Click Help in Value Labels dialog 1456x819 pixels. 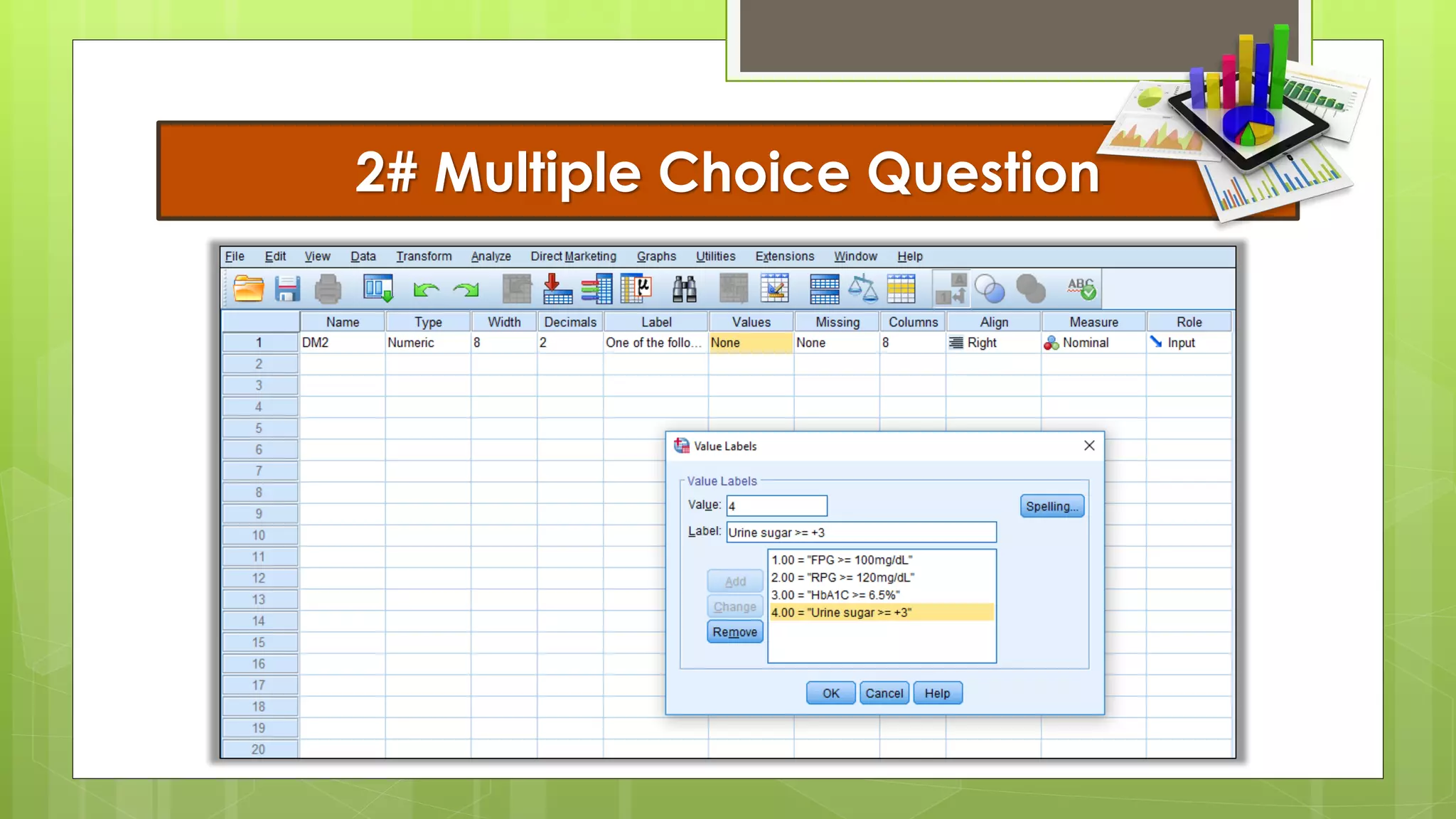(938, 693)
